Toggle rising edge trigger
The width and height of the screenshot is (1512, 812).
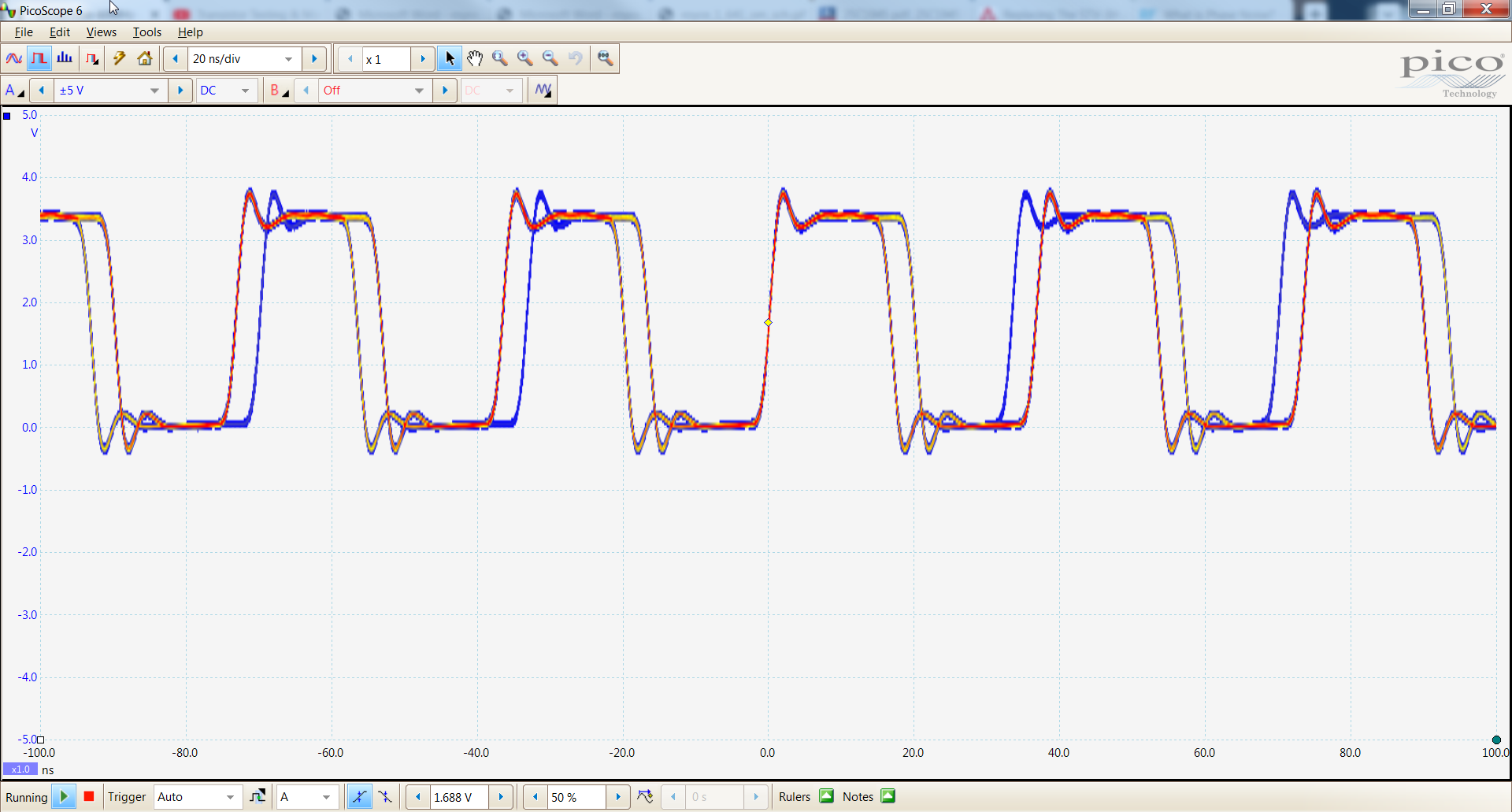[x=359, y=797]
